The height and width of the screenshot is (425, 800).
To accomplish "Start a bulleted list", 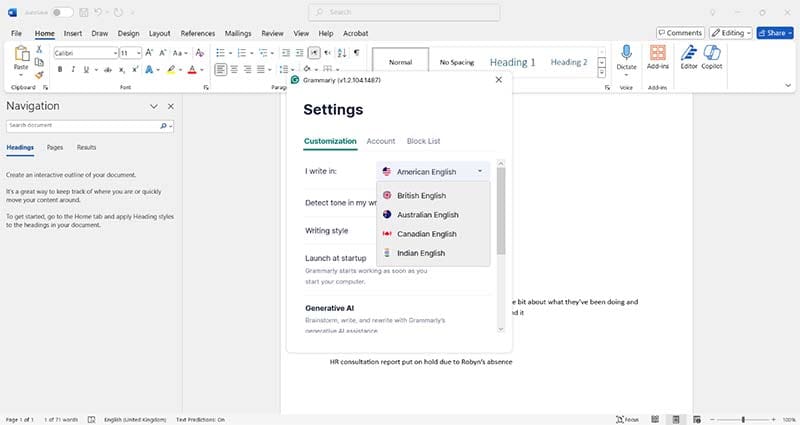I will [220, 53].
